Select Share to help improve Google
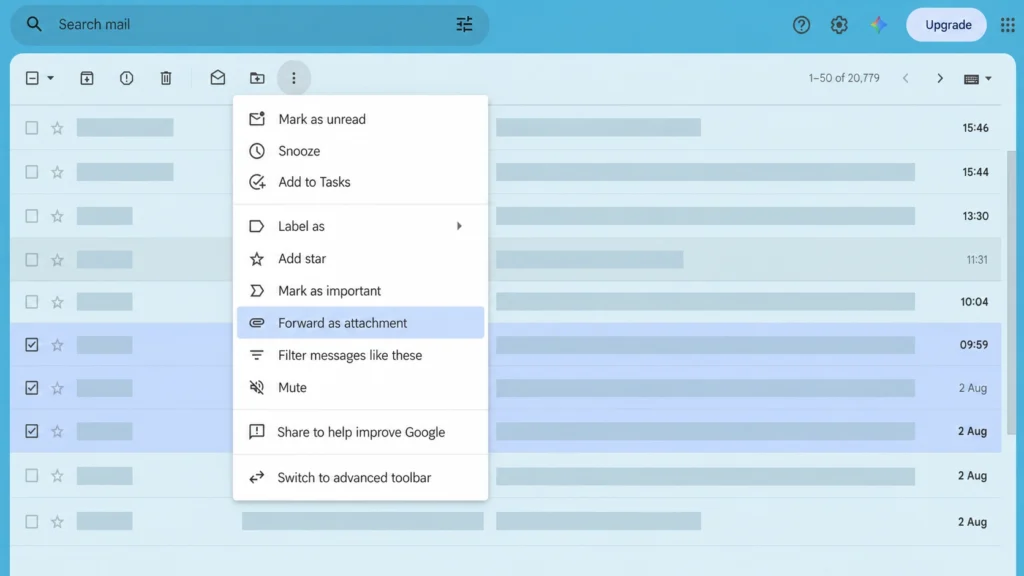Viewport: 1024px width, 576px height. pos(360,432)
